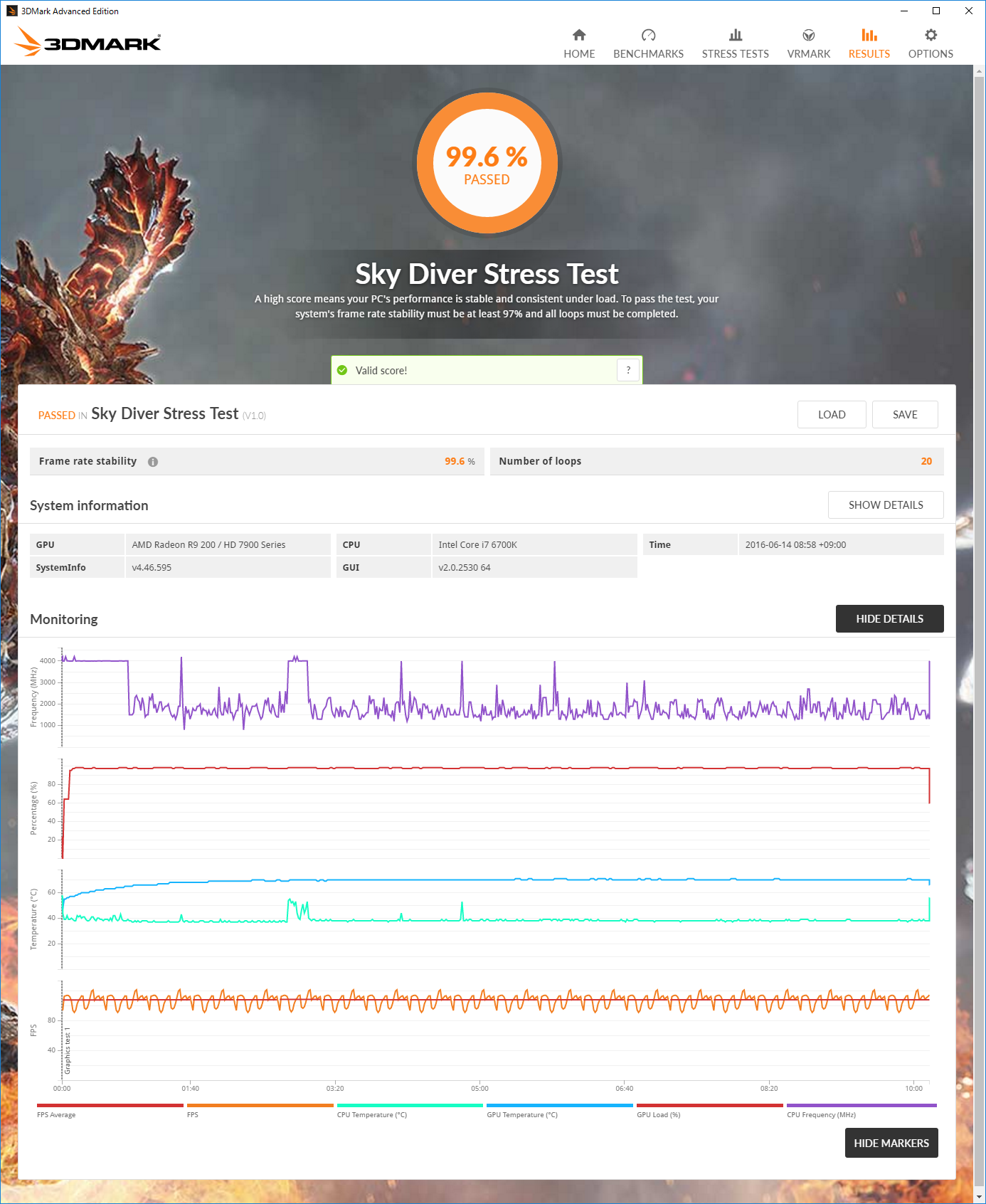Click the SHOW DETAILS button
The width and height of the screenshot is (986, 1204).
(886, 505)
